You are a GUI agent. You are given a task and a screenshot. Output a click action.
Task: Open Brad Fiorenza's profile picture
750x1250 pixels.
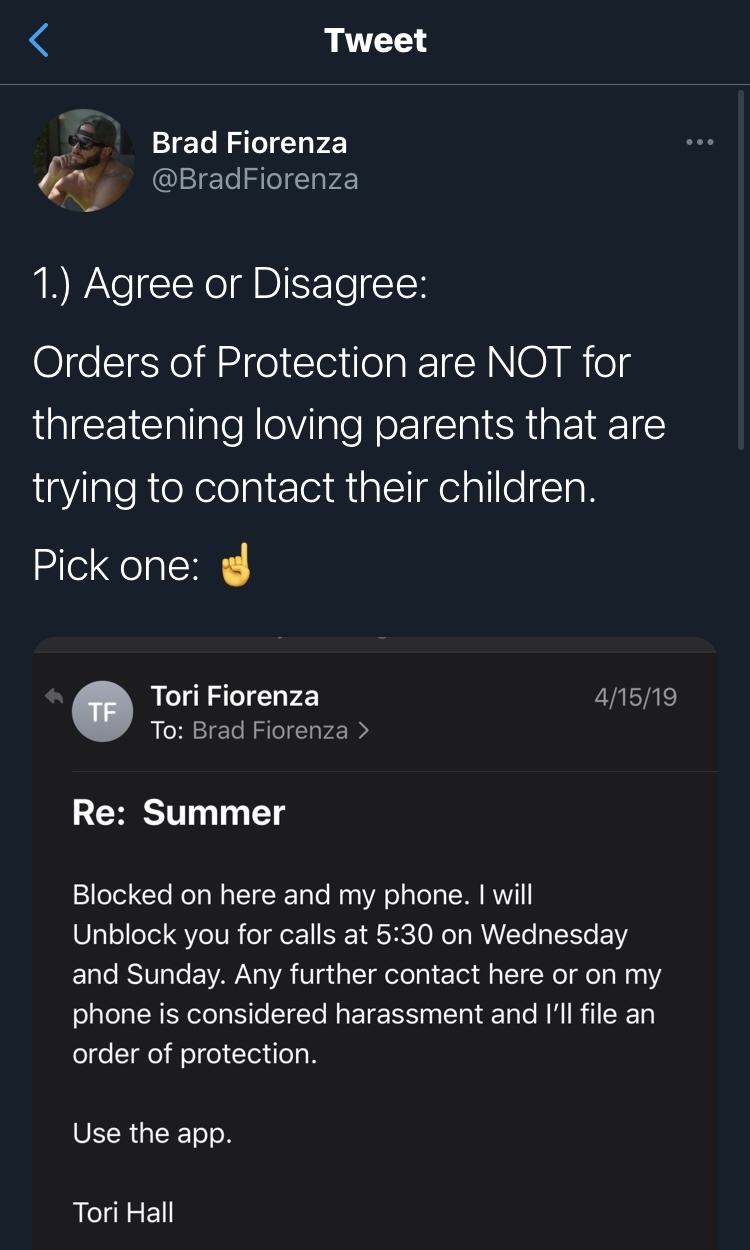click(x=84, y=161)
